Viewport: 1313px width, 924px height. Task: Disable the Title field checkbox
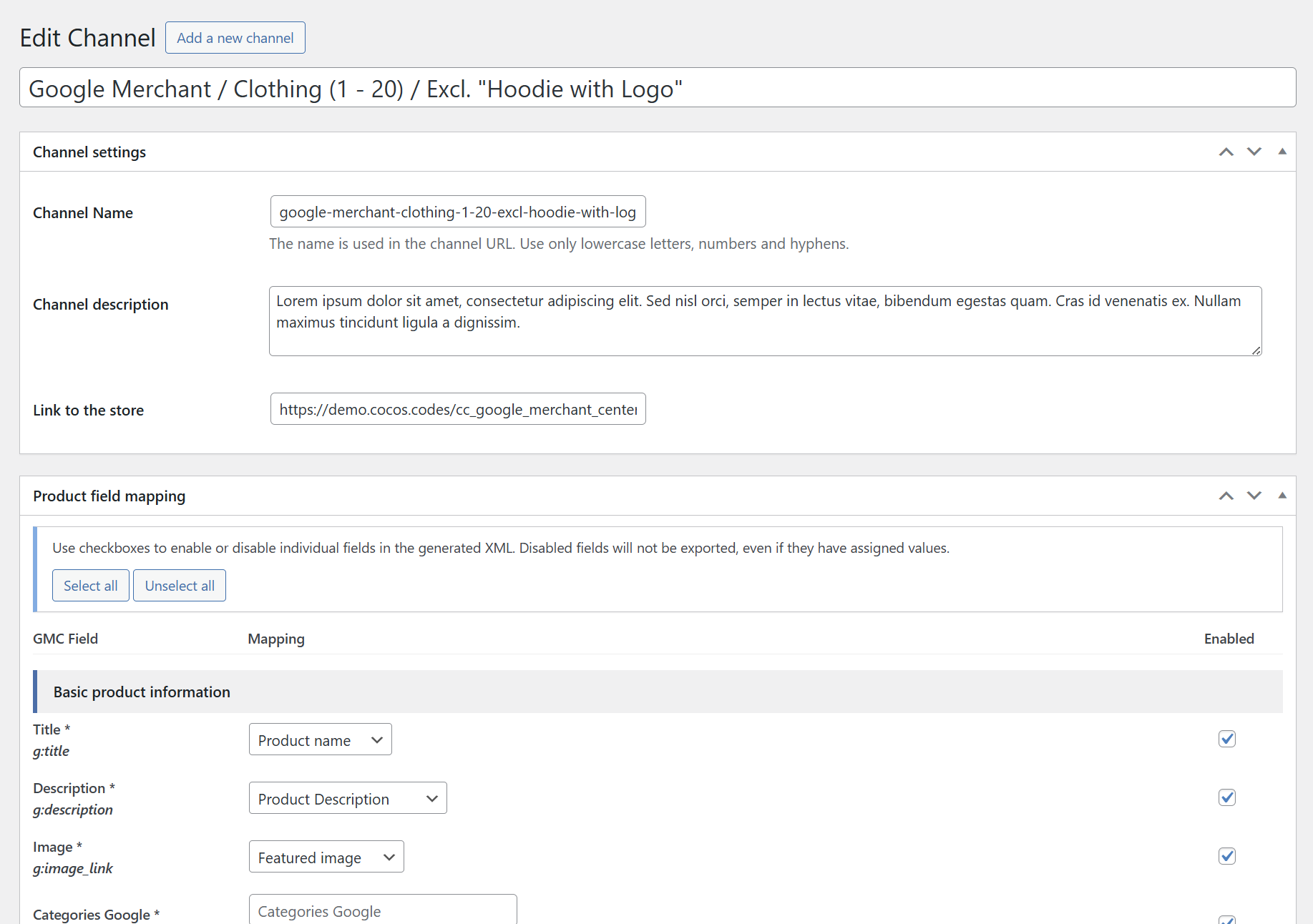[1226, 739]
